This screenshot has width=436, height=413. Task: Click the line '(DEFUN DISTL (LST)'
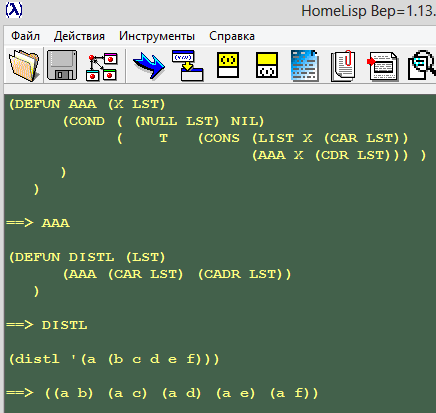point(87,257)
